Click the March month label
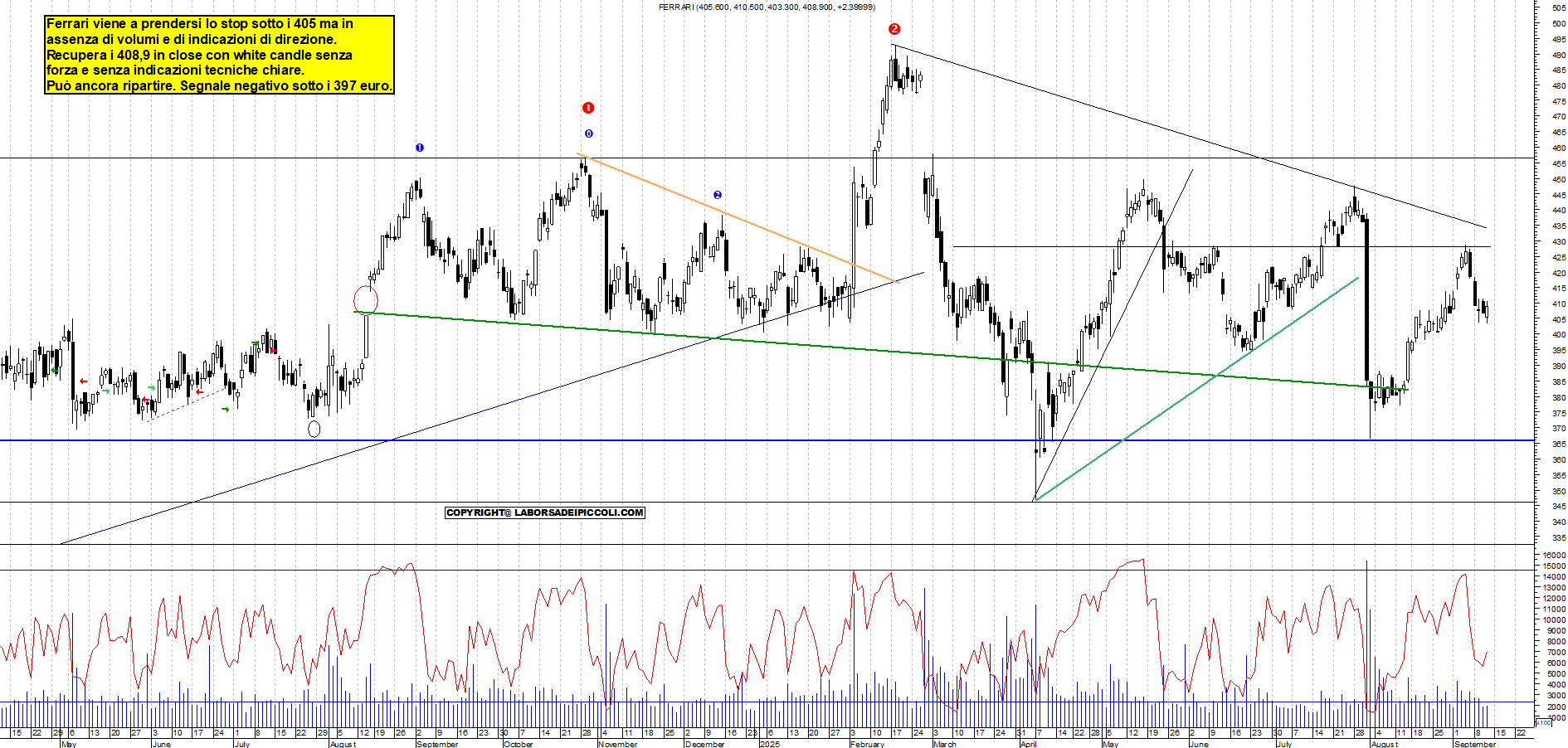 coord(945,744)
